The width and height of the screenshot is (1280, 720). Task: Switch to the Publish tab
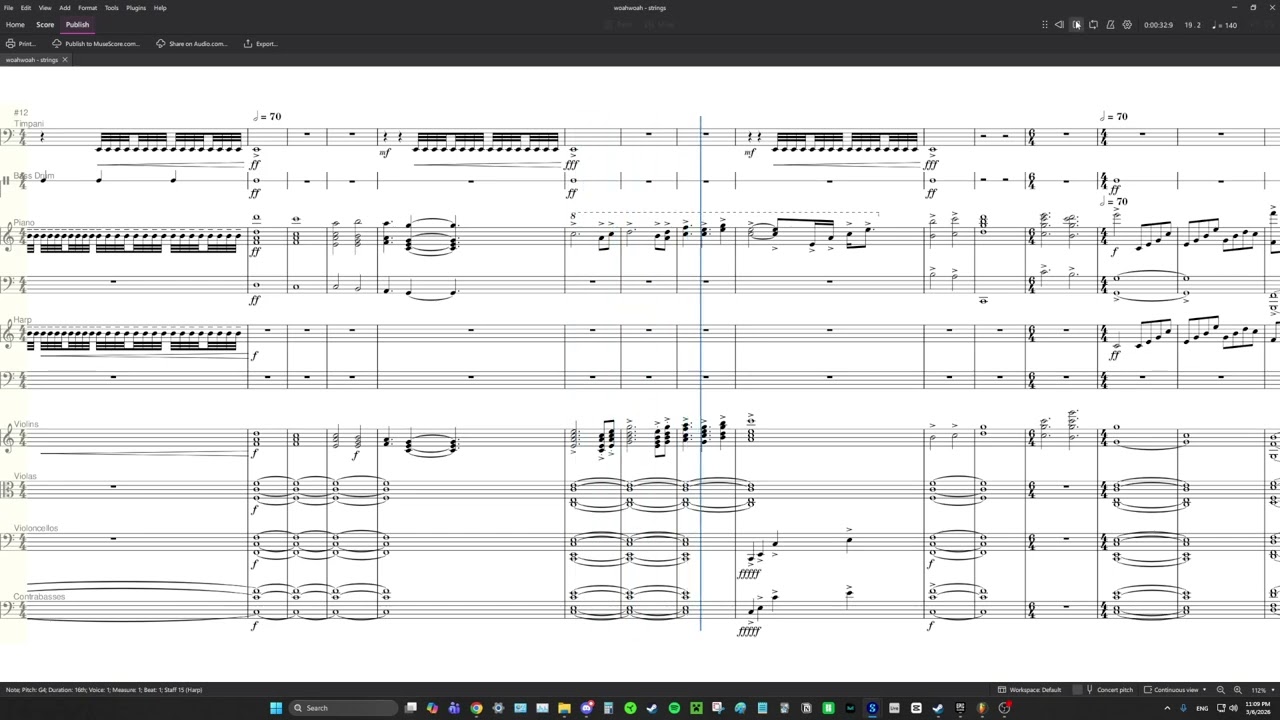77,24
